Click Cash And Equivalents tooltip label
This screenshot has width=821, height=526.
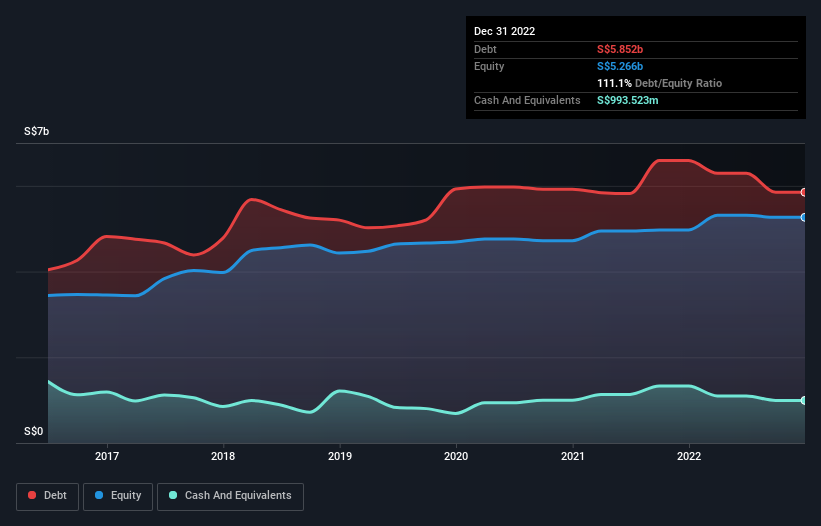[x=527, y=100]
